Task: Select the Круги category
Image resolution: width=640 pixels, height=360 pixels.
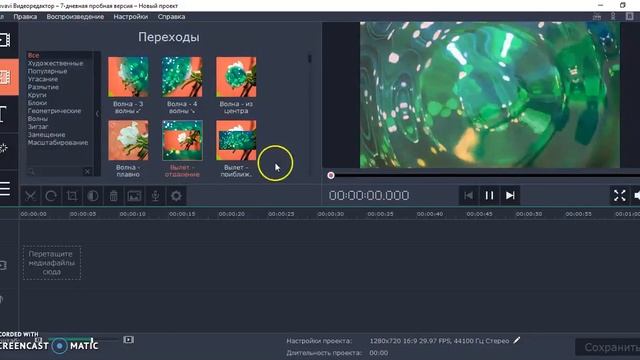Action: tap(37, 95)
